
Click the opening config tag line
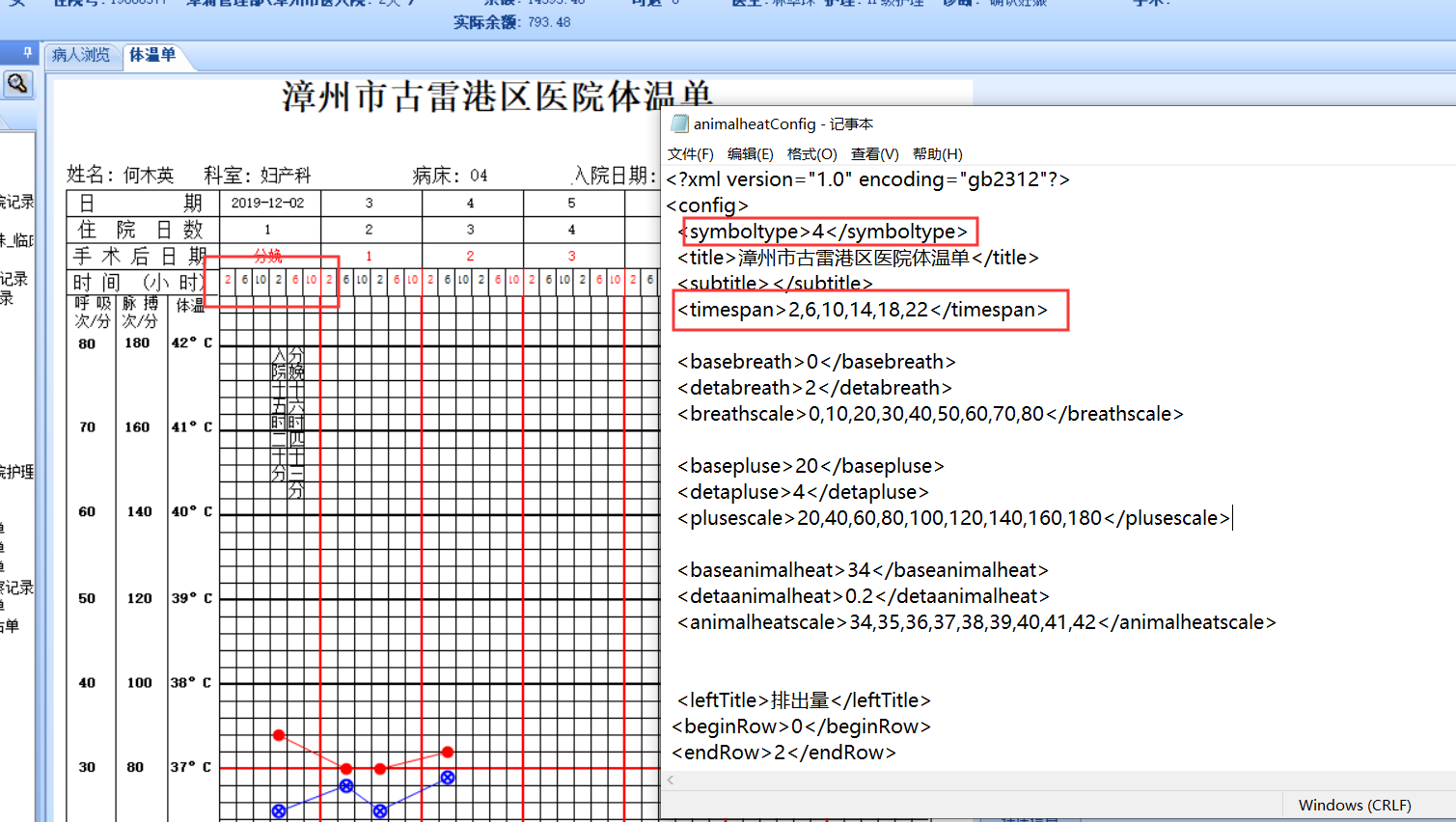[x=707, y=205]
